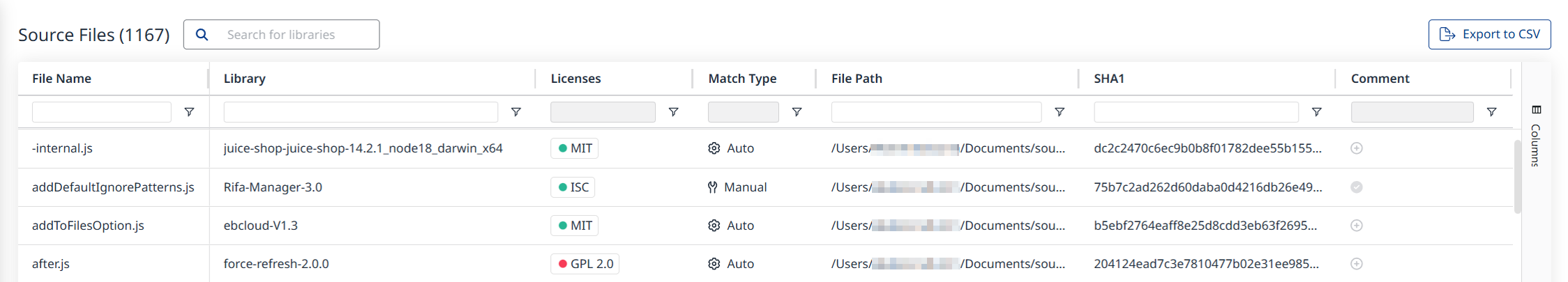Click the Export to CSV button
Screen dimensions: 1568x282
point(1489,34)
